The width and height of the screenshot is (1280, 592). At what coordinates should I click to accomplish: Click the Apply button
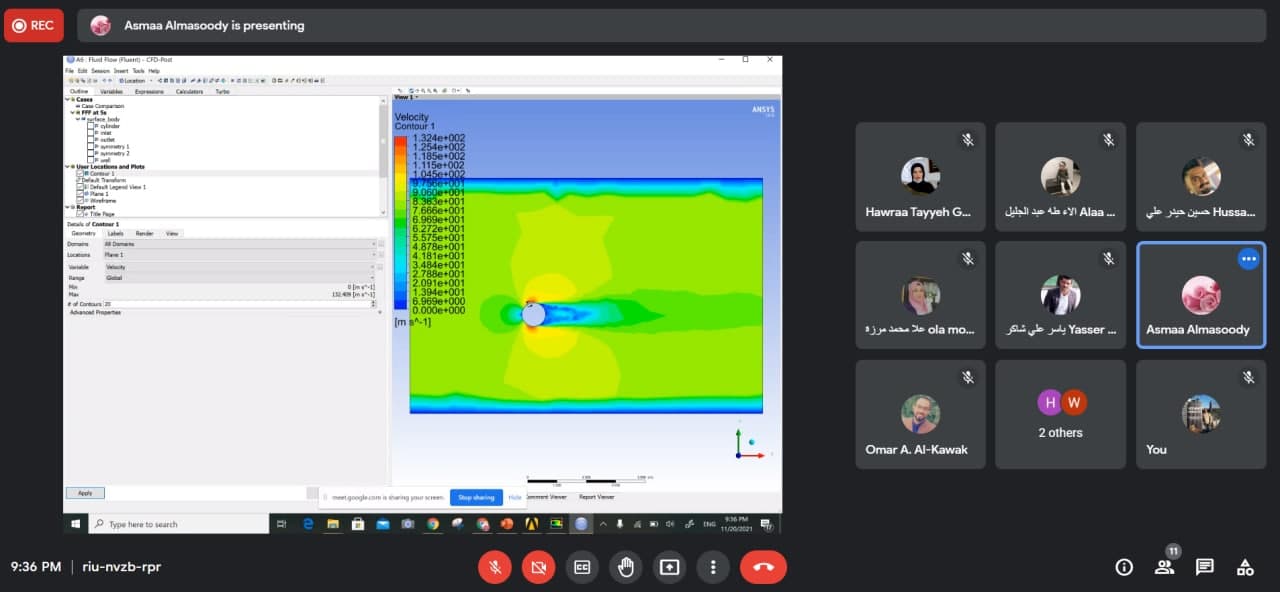tap(85, 493)
